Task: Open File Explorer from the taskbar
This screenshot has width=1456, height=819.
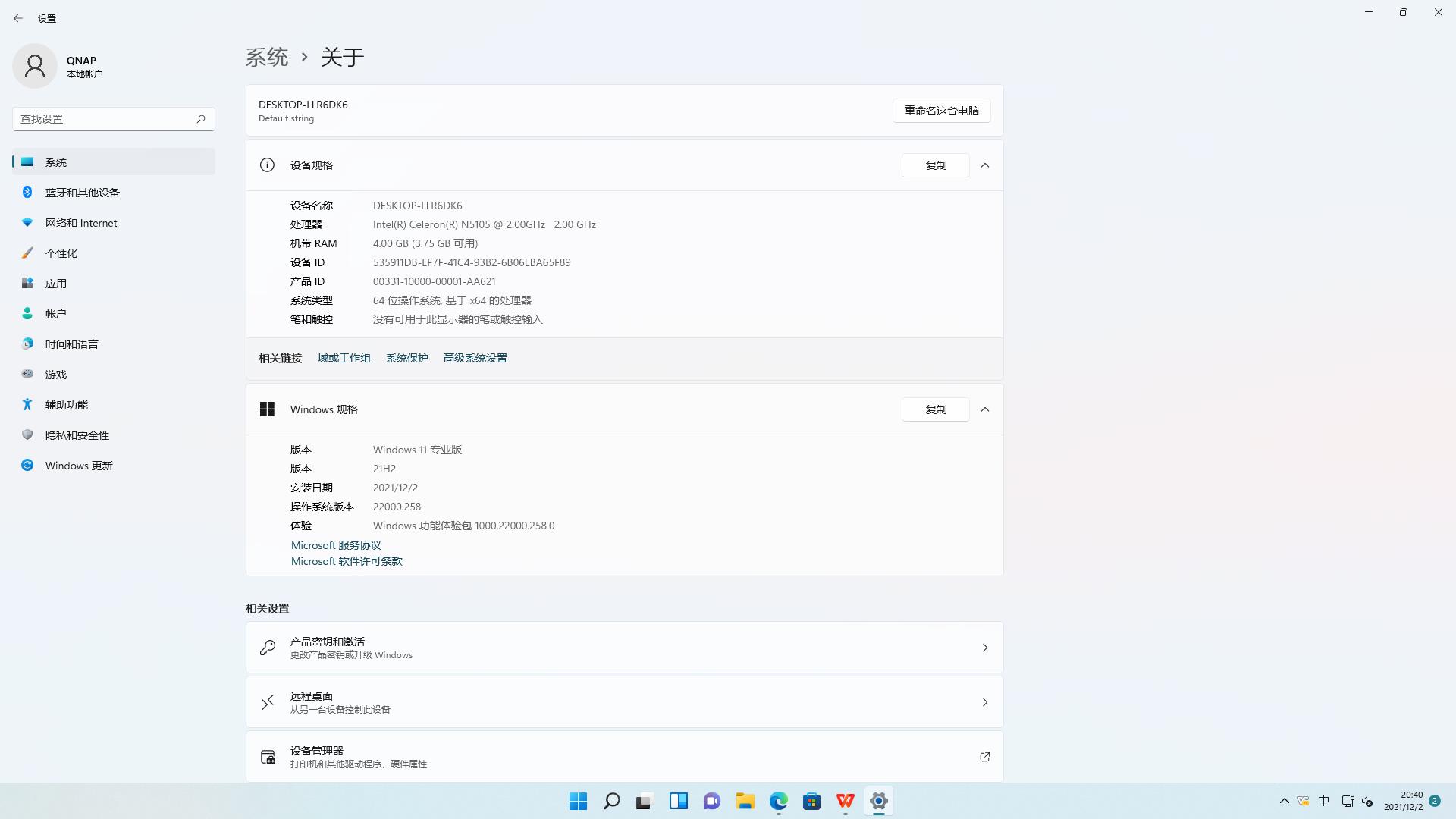Action: tap(745, 801)
